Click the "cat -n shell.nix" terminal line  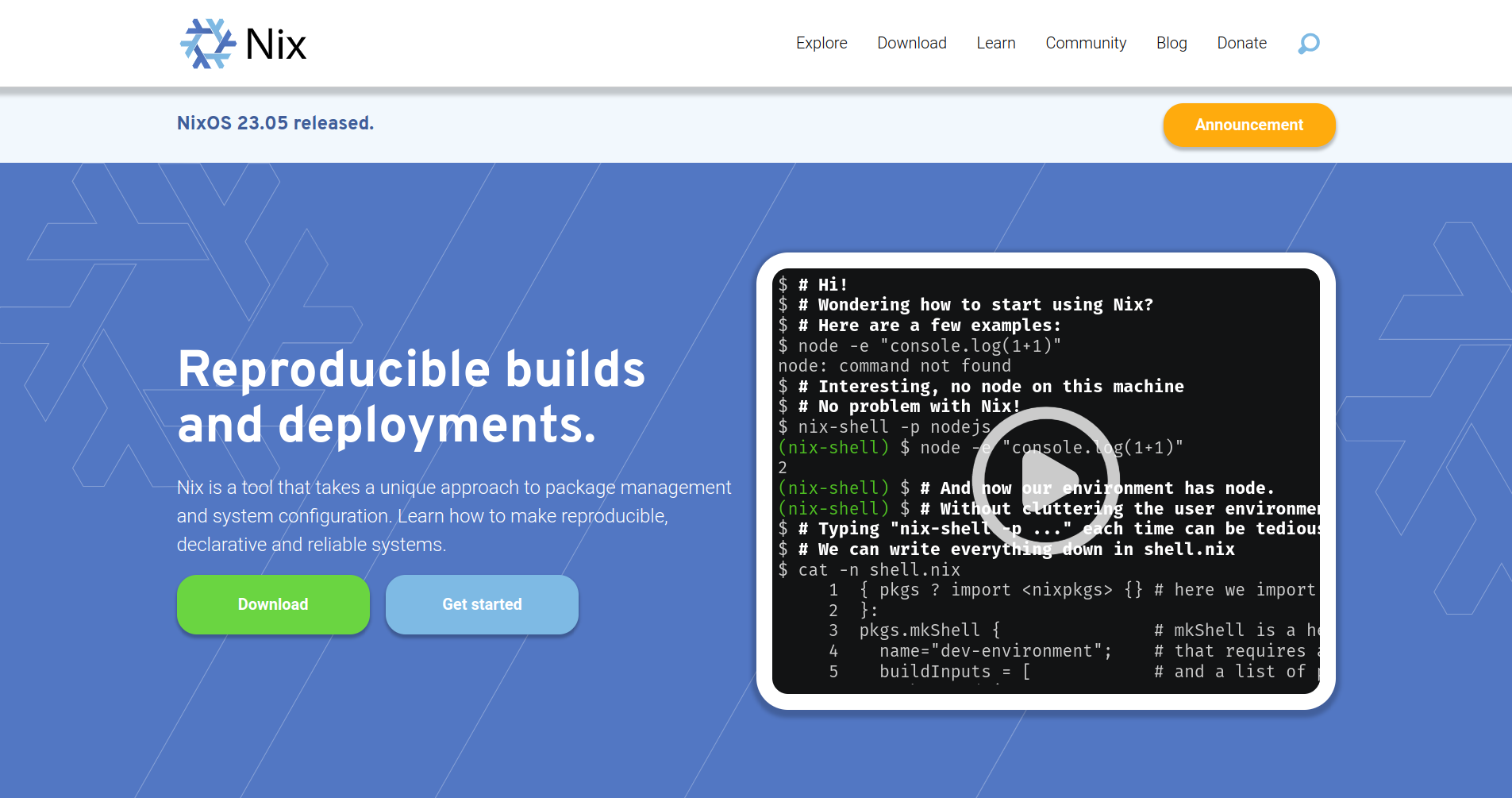(x=878, y=570)
